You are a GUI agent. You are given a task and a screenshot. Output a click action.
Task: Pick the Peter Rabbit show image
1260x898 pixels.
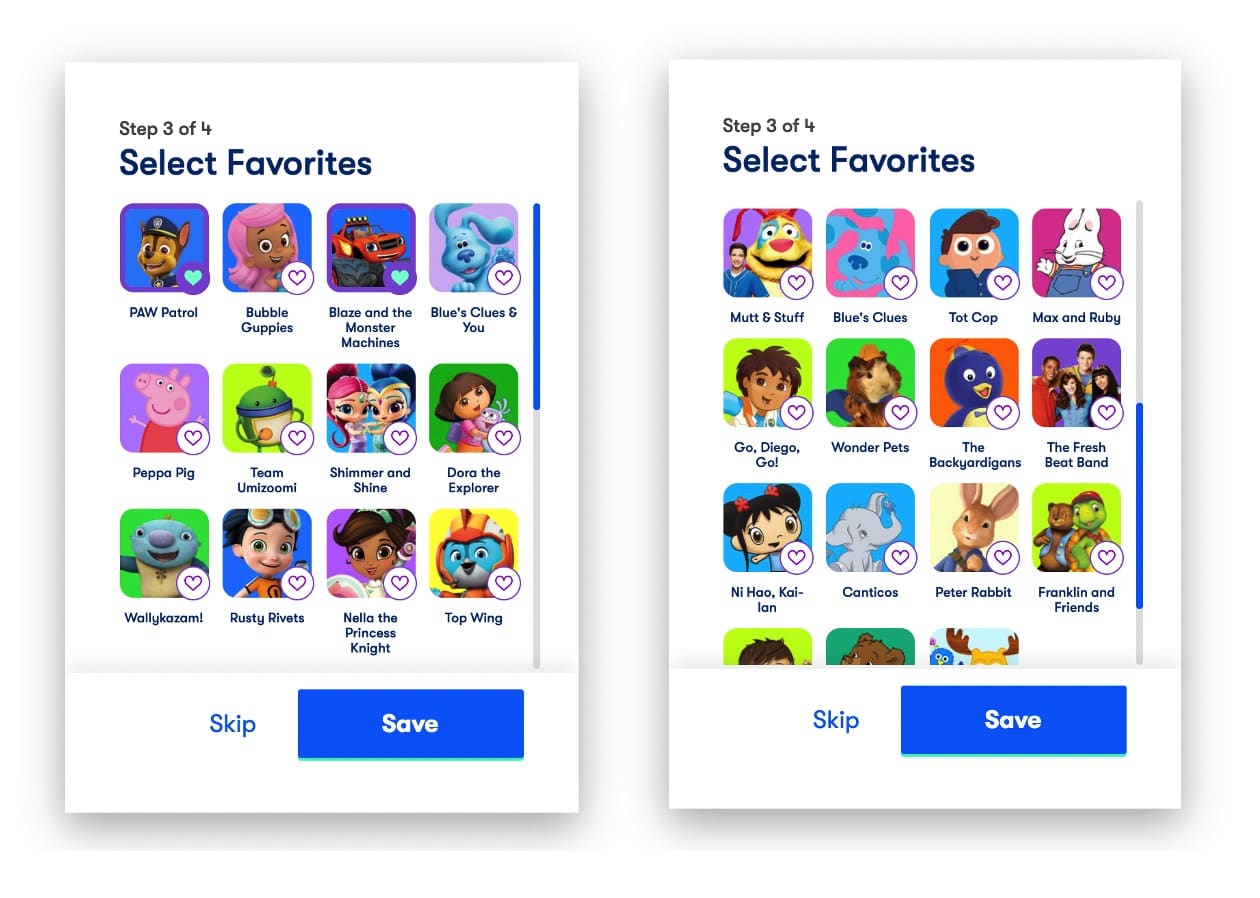[974, 528]
